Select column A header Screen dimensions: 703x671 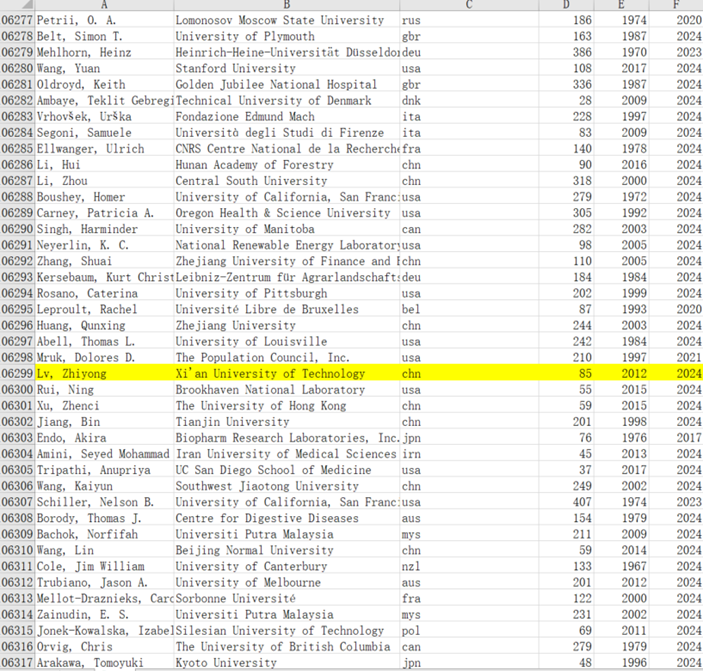(x=104, y=6)
